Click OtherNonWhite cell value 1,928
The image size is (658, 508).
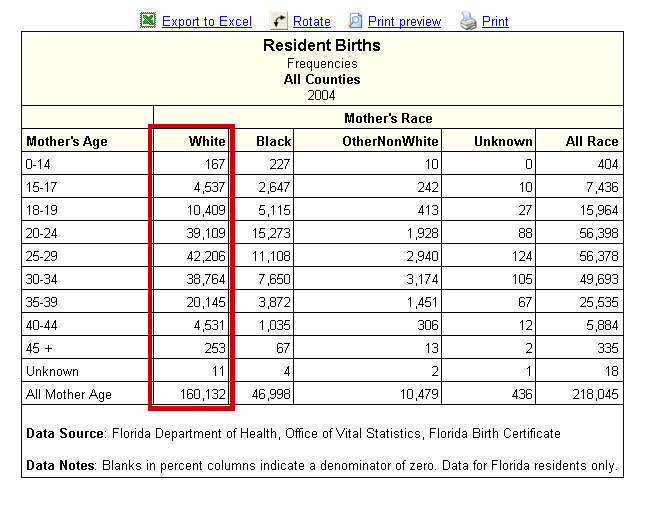tap(423, 233)
